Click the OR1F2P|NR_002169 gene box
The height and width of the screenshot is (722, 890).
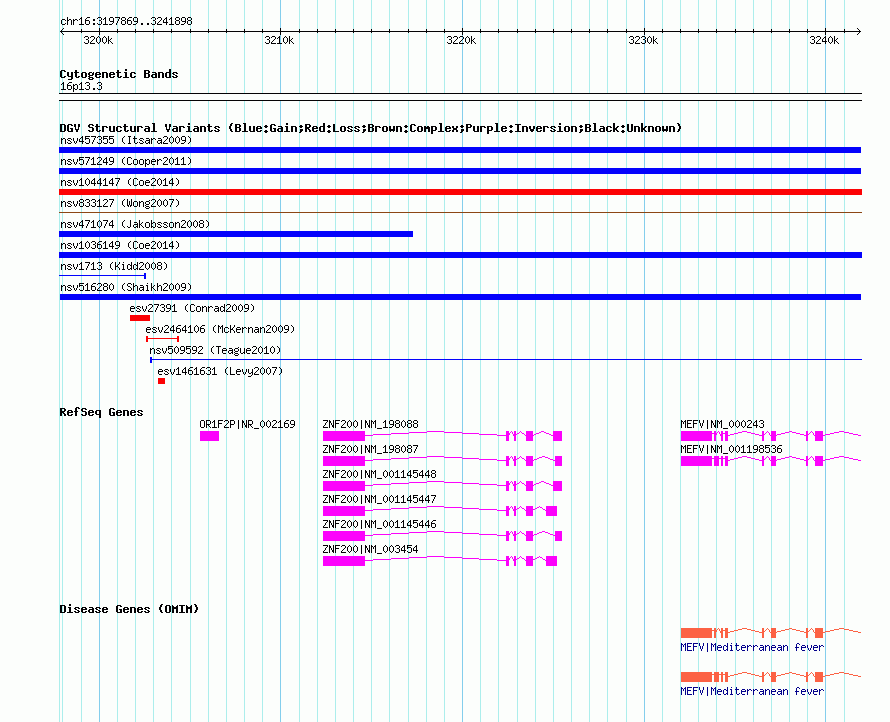[x=209, y=436]
